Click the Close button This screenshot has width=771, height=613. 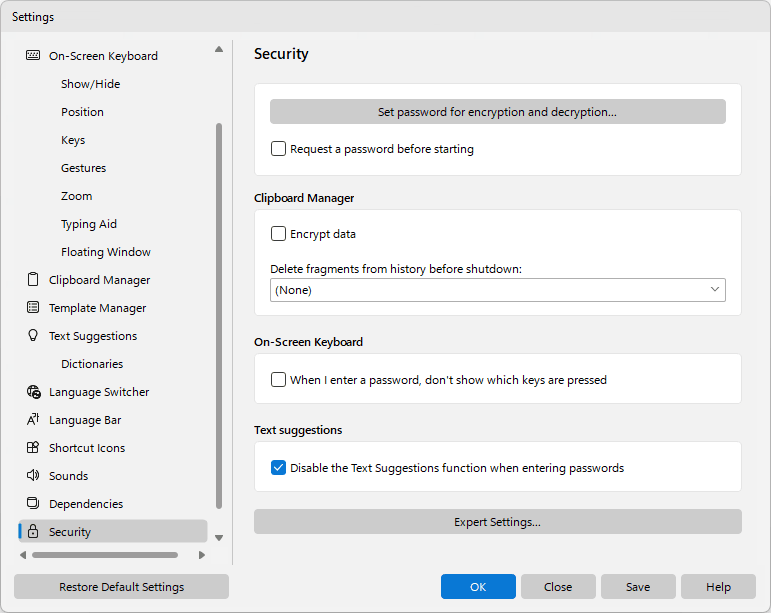click(x=558, y=586)
